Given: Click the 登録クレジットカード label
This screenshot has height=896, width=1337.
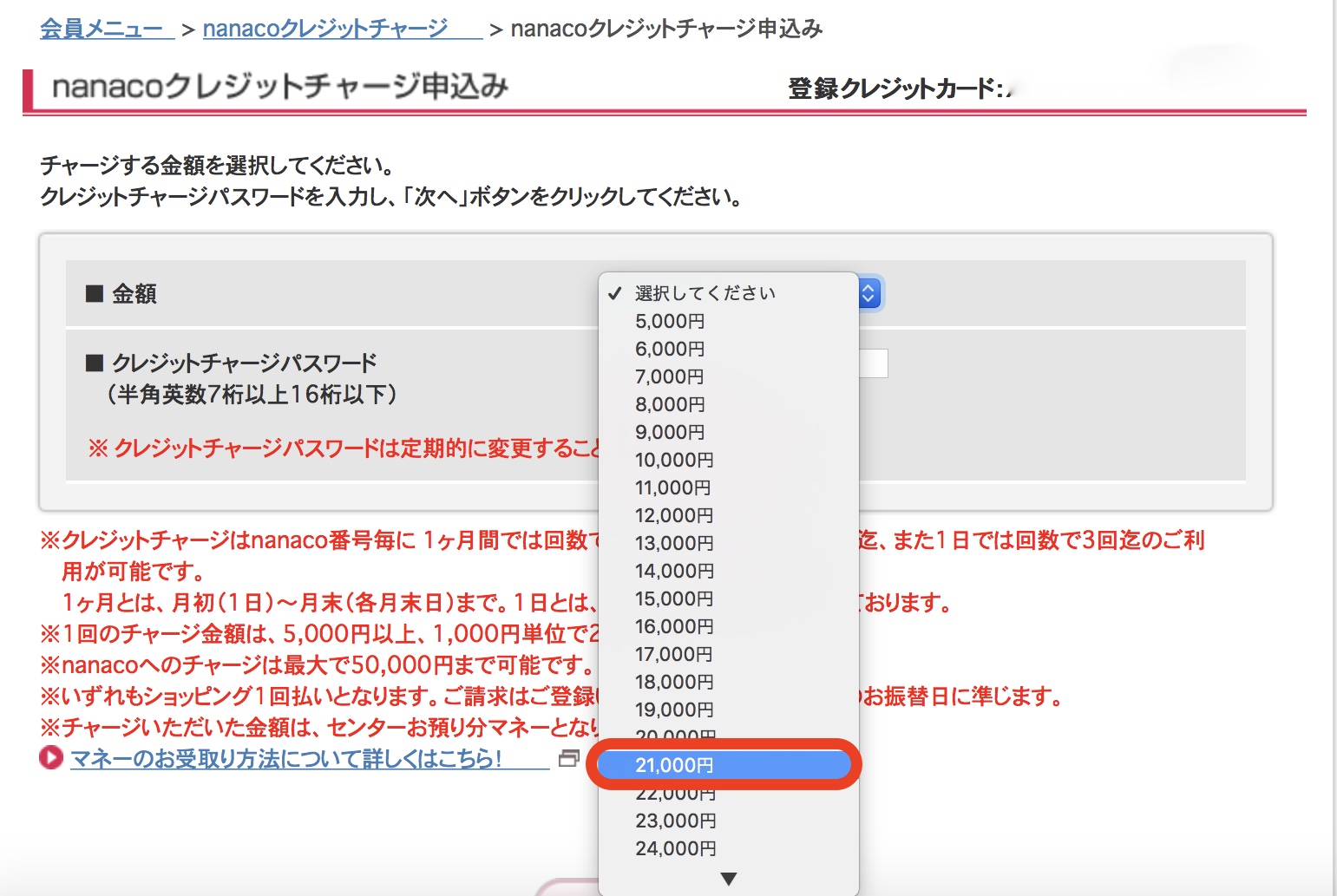Looking at the screenshot, I should pyautogui.click(x=895, y=88).
